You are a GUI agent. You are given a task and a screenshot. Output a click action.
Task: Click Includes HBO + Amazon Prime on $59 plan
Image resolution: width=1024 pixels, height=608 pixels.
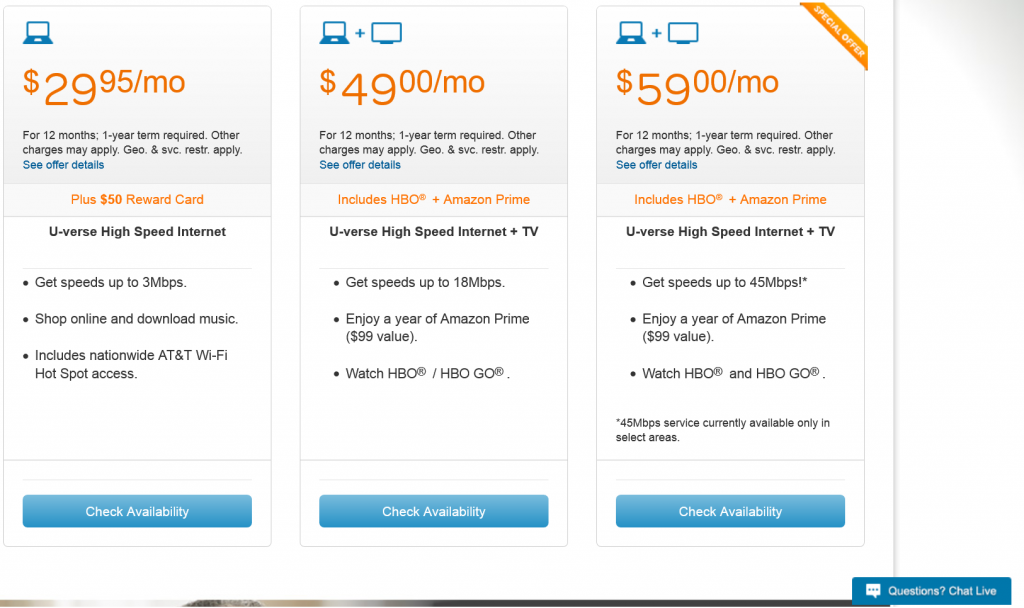730,200
